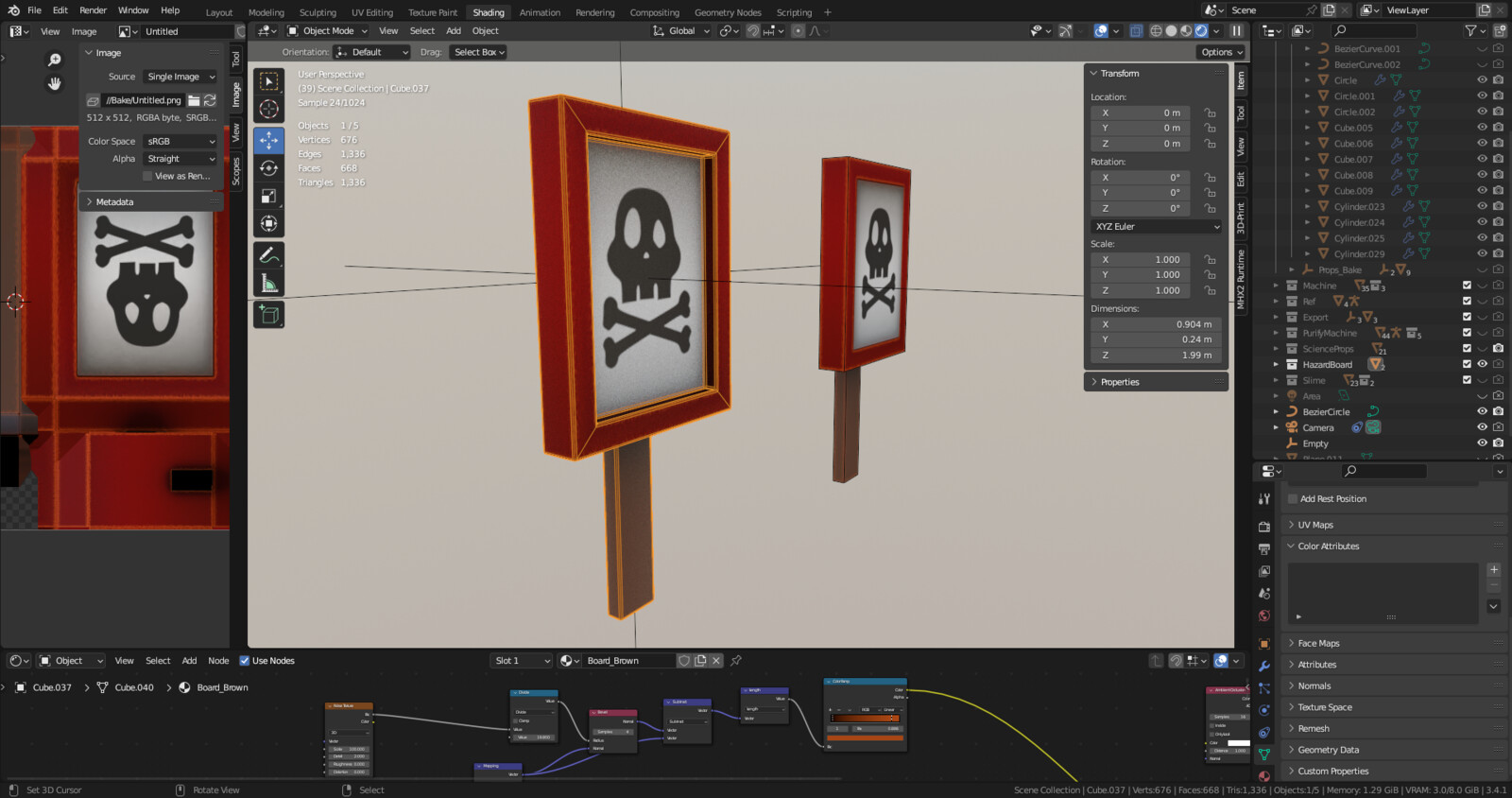Screen dimensions: 1512x798
Task: Switch to Texture Paint workspace tab
Action: point(433,12)
